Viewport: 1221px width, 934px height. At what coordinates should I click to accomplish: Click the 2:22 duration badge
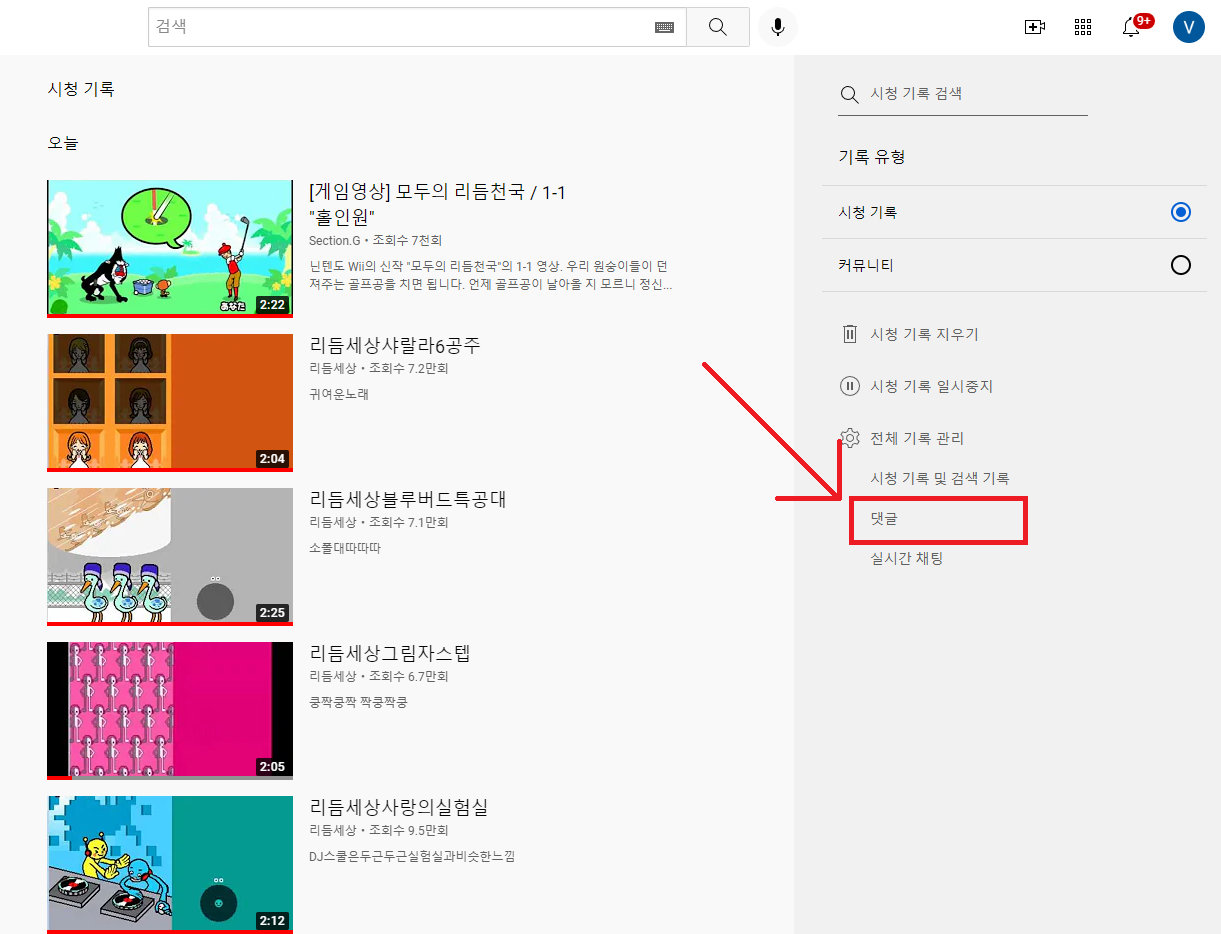[272, 304]
